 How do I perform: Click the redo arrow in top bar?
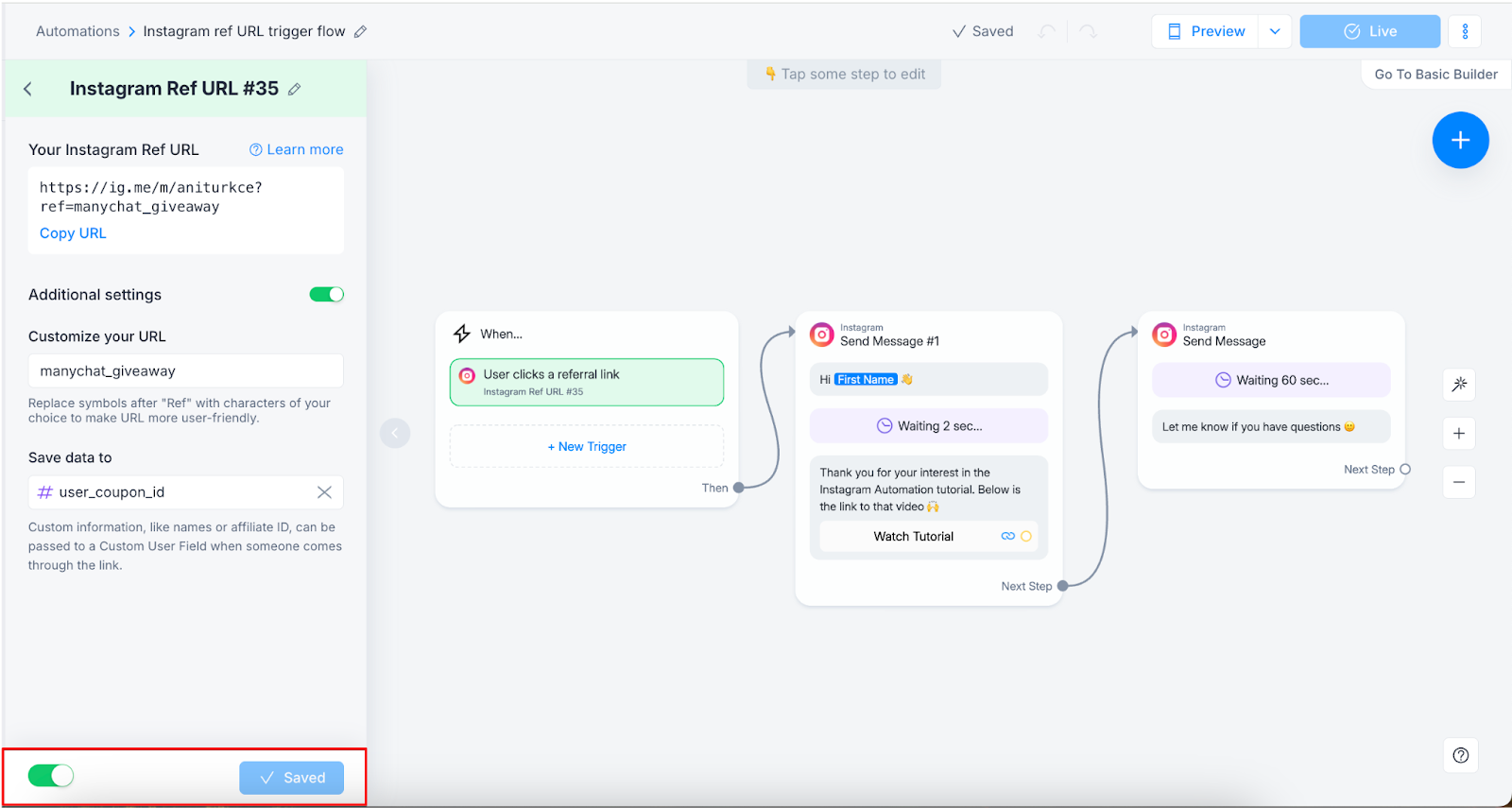[1089, 31]
